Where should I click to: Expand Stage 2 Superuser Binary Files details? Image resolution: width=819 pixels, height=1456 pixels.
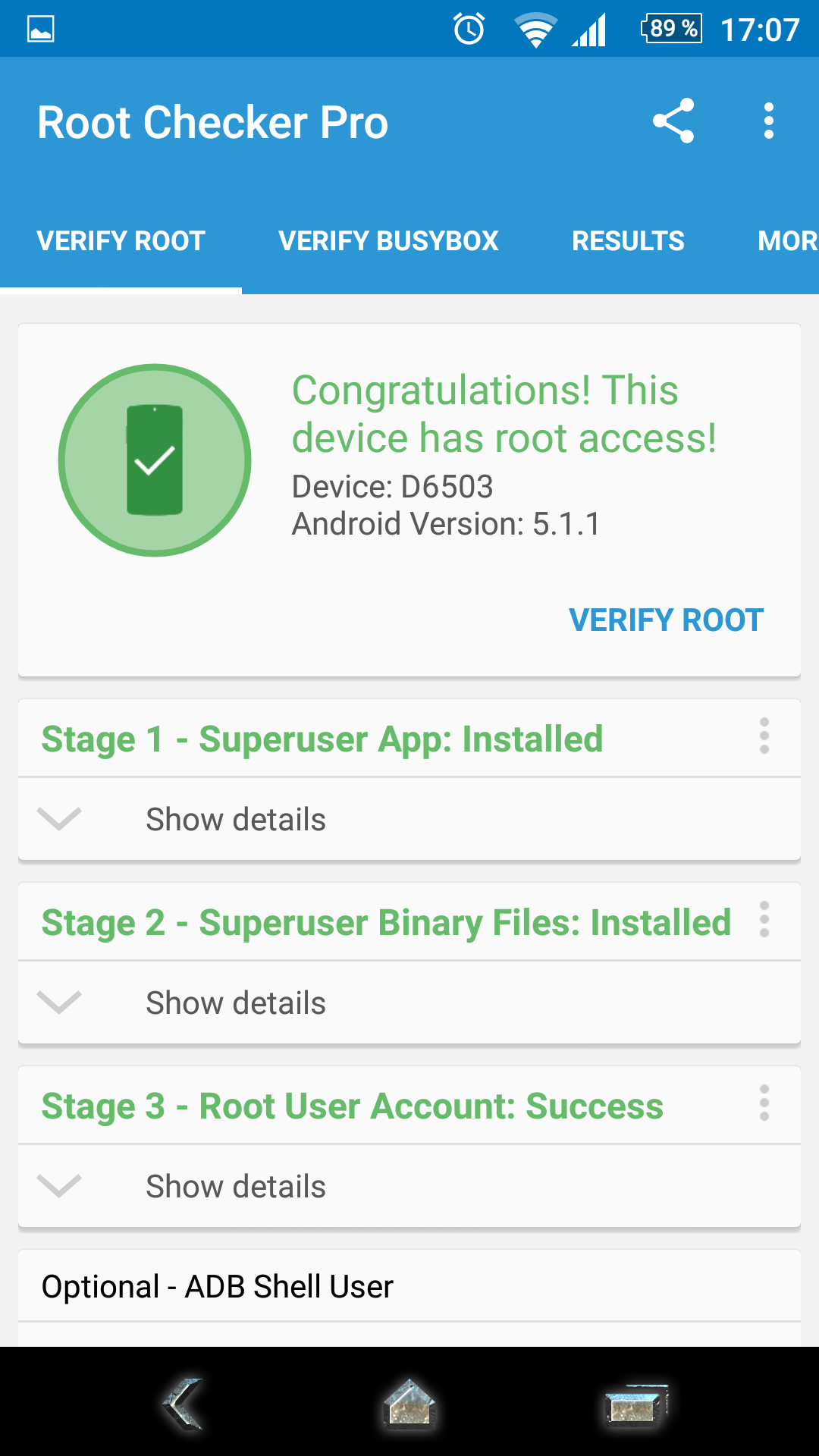235,1003
